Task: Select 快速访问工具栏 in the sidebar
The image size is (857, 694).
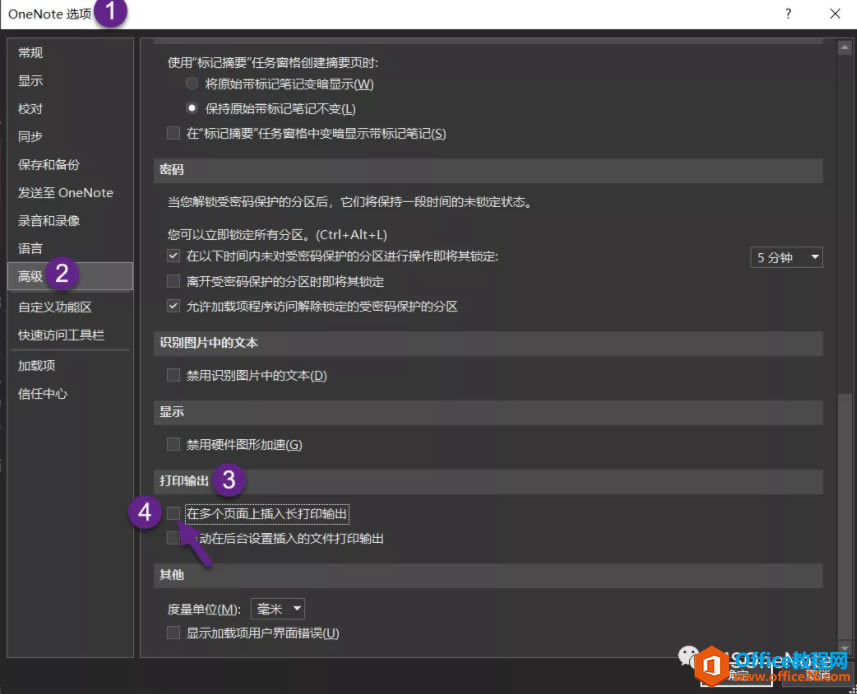Action: pyautogui.click(x=58, y=335)
